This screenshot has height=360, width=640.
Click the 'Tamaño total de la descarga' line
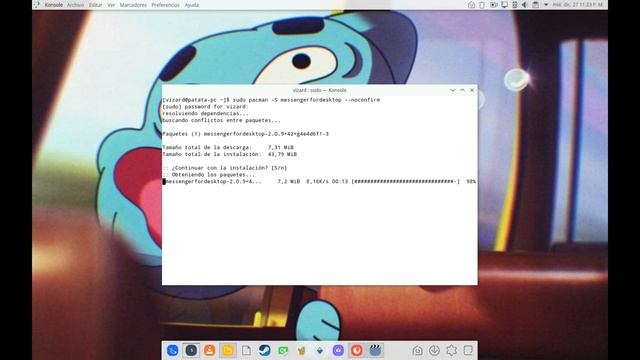228,147
